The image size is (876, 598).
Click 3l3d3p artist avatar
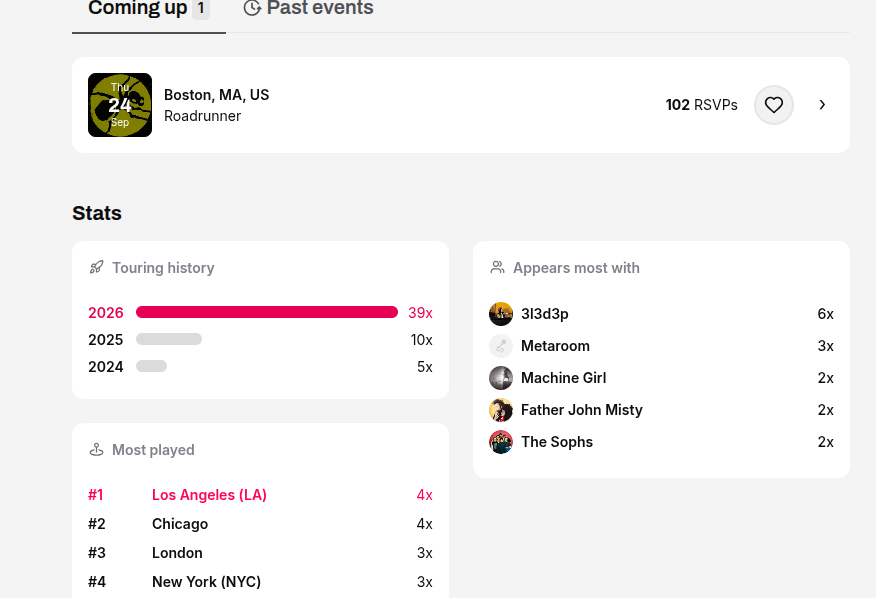click(501, 314)
